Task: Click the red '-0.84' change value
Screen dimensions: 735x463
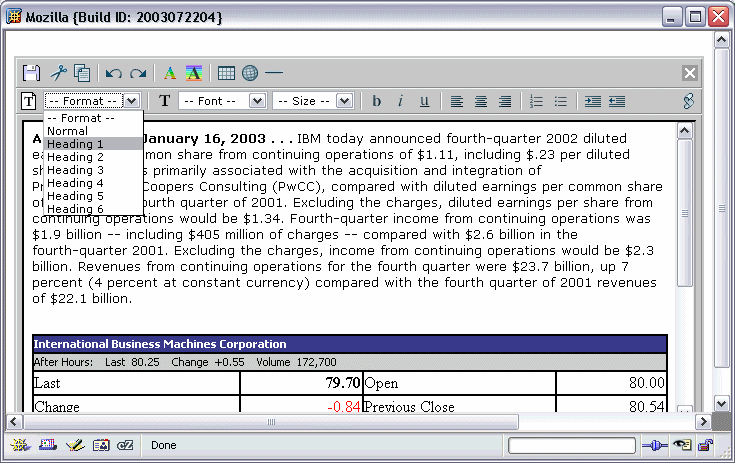Action: coord(344,406)
